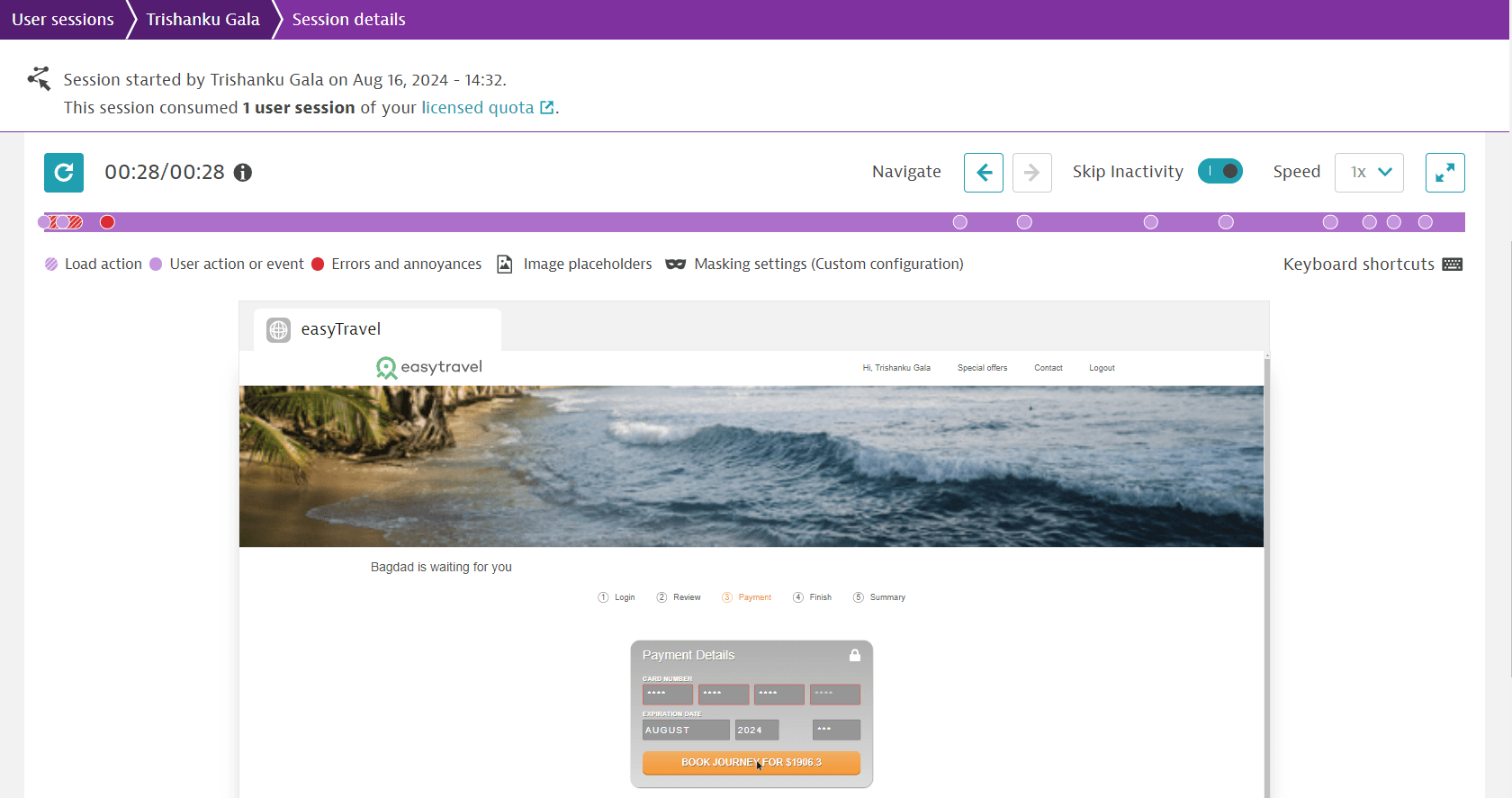Go to Trishanku Gala breadcrumb
The height and width of the screenshot is (798, 1512).
tap(202, 20)
